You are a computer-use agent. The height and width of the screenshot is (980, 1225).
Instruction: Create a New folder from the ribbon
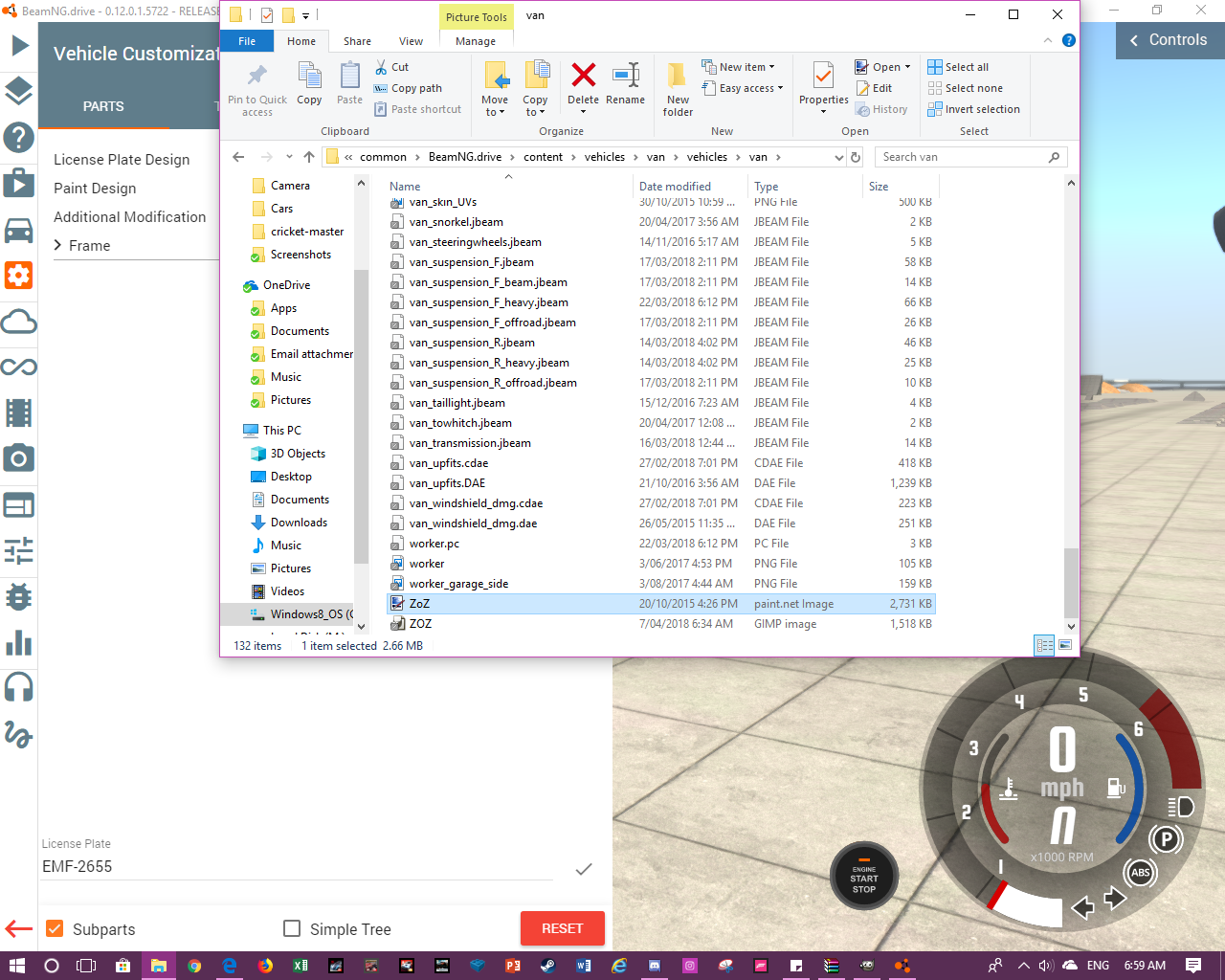[x=678, y=89]
